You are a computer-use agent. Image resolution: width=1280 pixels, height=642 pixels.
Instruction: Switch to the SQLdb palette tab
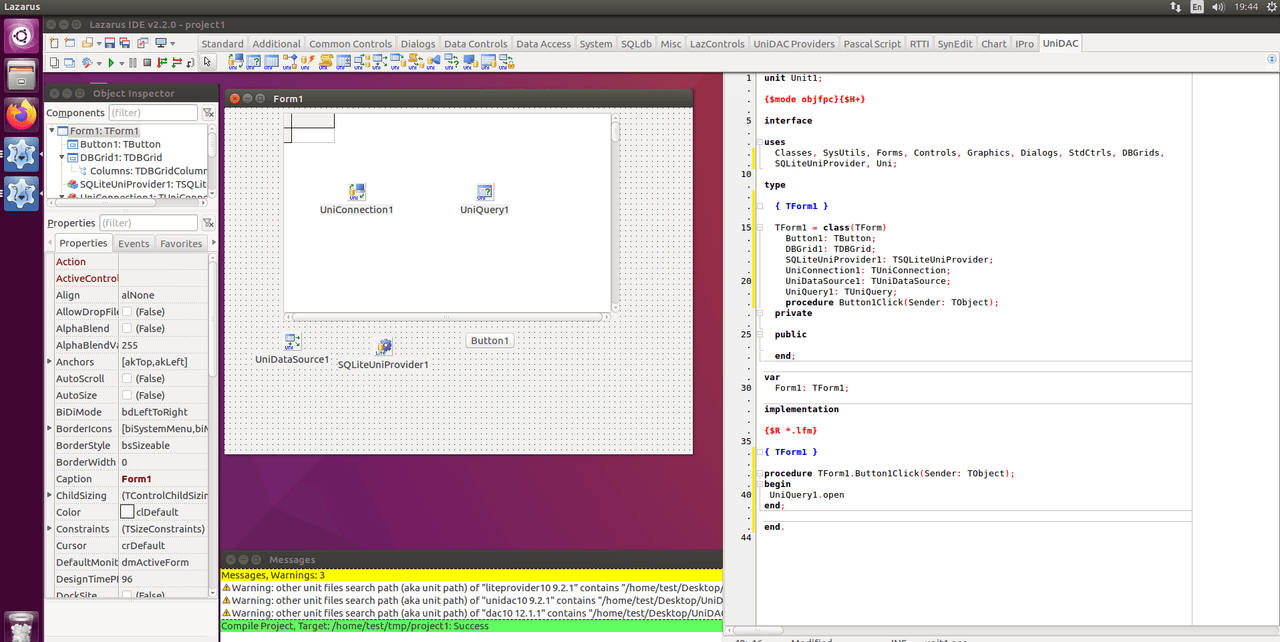pyautogui.click(x=636, y=44)
